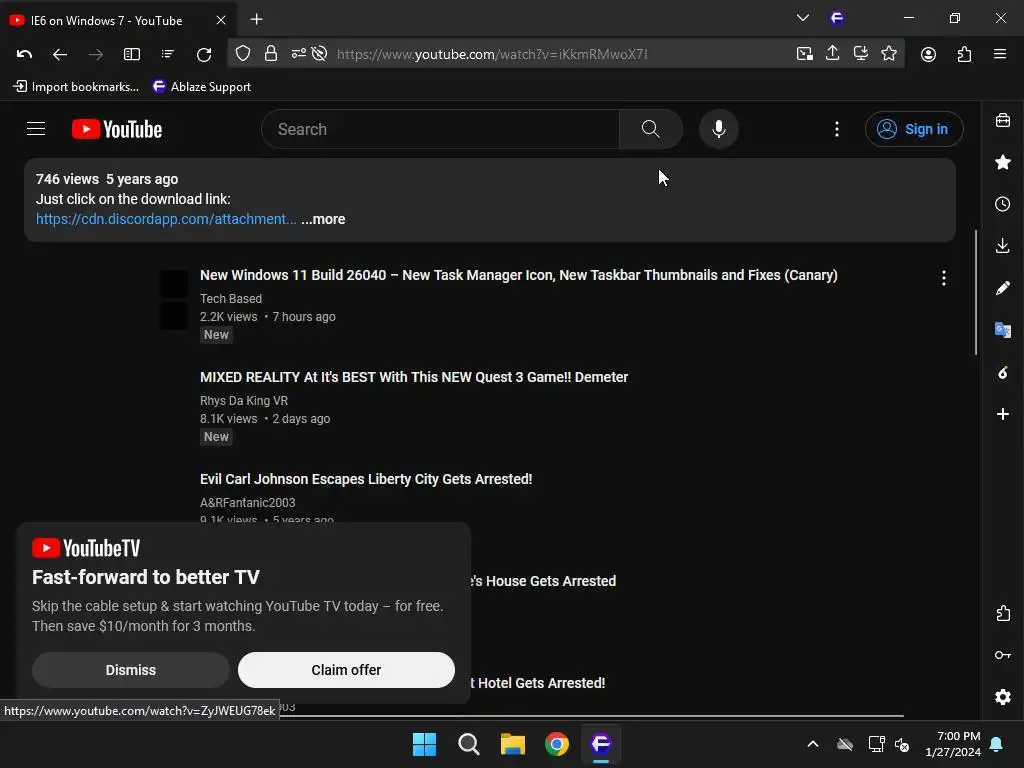Open a new tab with plus button
Image resolution: width=1024 pixels, height=768 pixels.
pyautogui.click(x=257, y=20)
